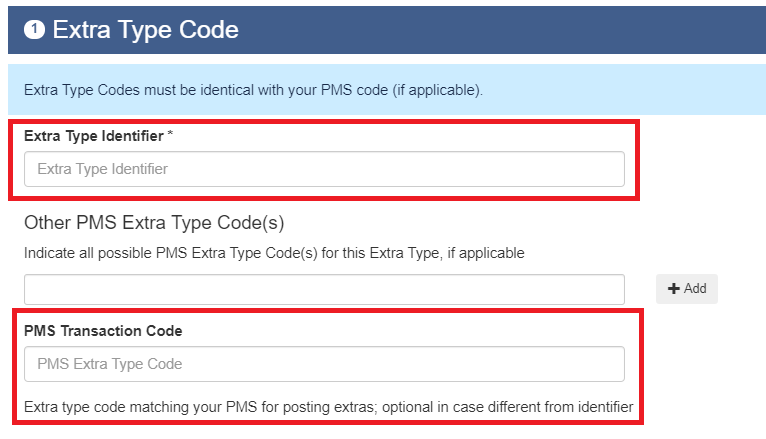Add another PMS Extra Type Code
Image resolution: width=766 pixels, height=439 pixels.
[687, 289]
